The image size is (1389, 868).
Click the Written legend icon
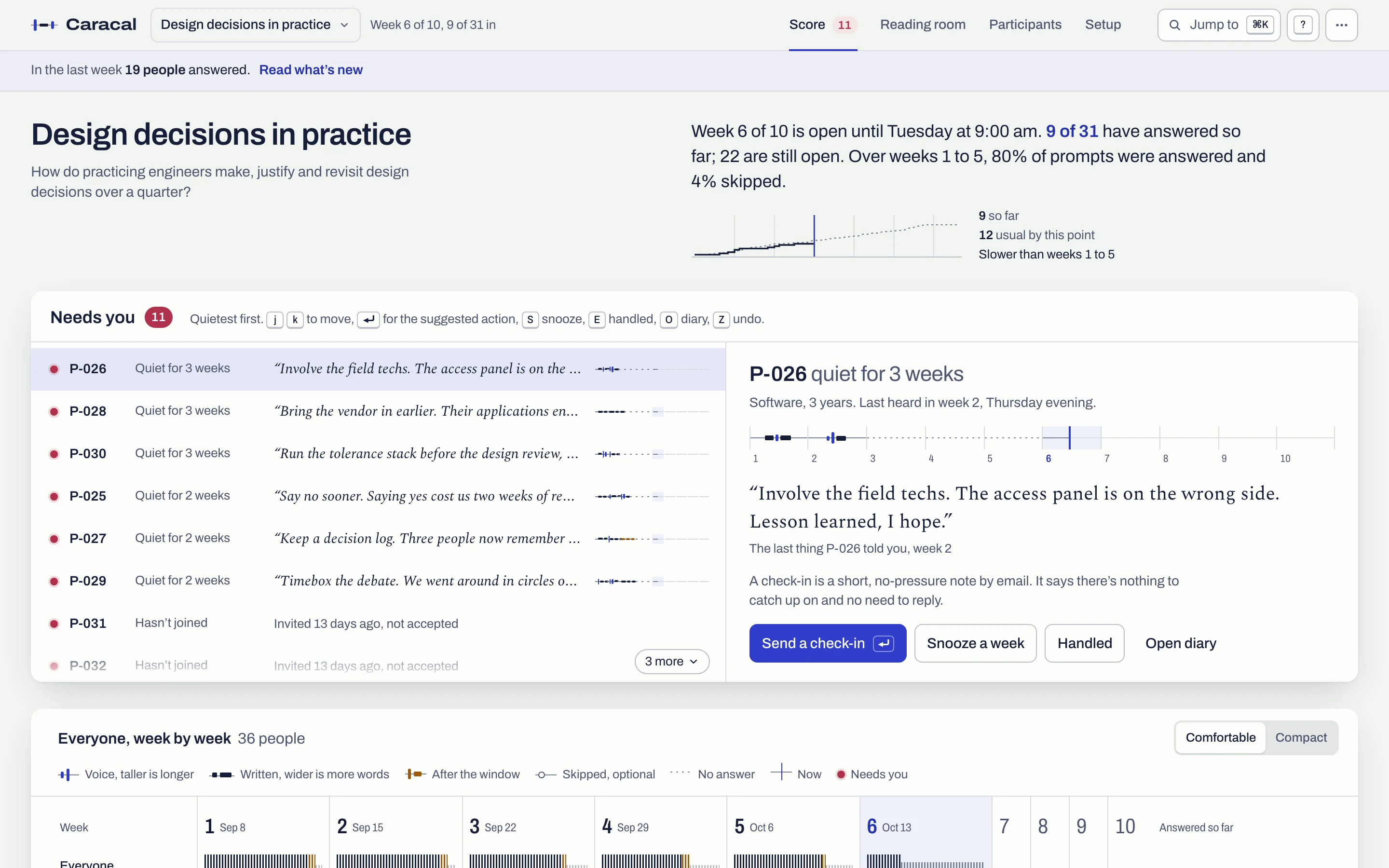tap(221, 774)
